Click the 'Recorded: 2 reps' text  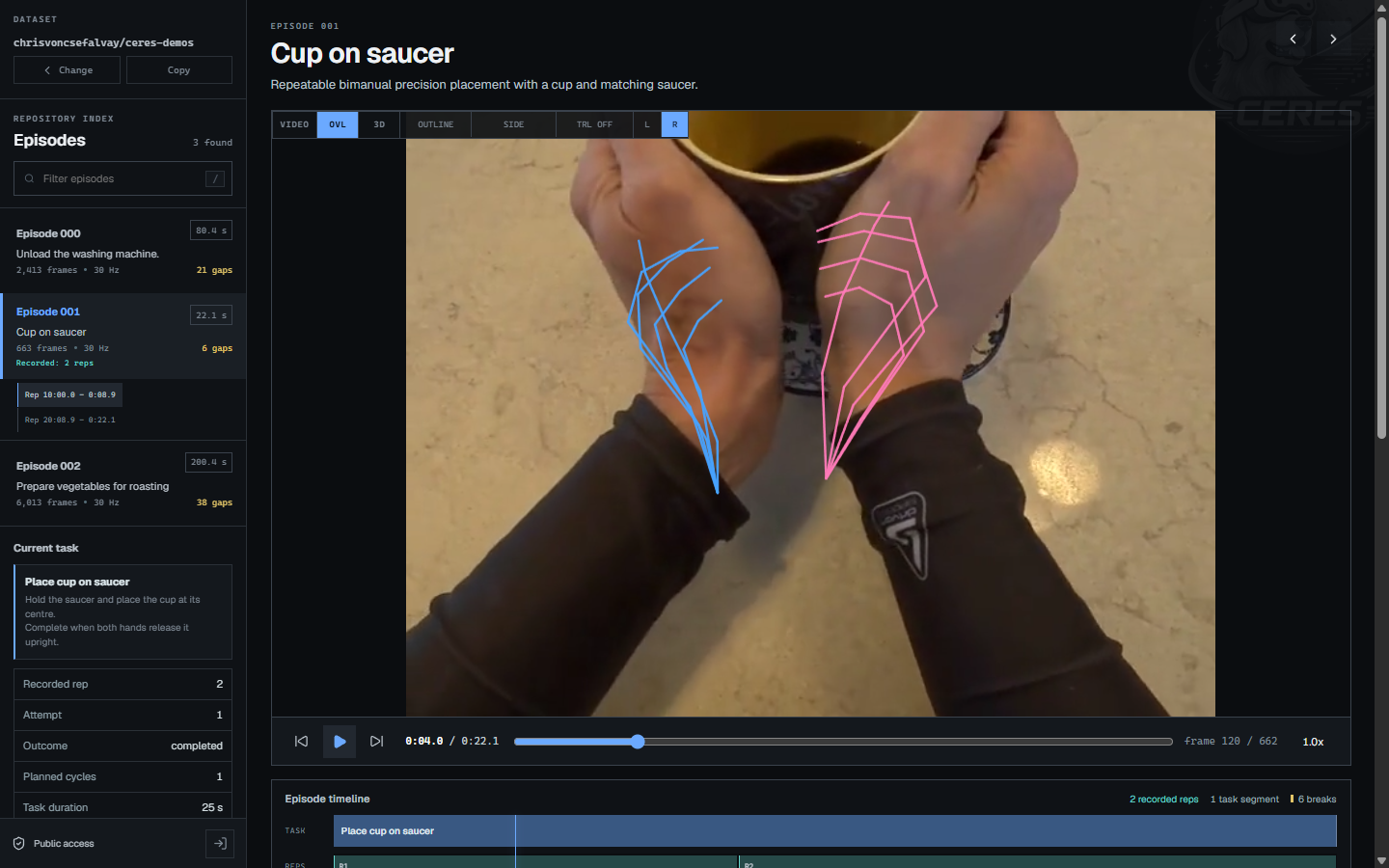pyautogui.click(x=55, y=364)
